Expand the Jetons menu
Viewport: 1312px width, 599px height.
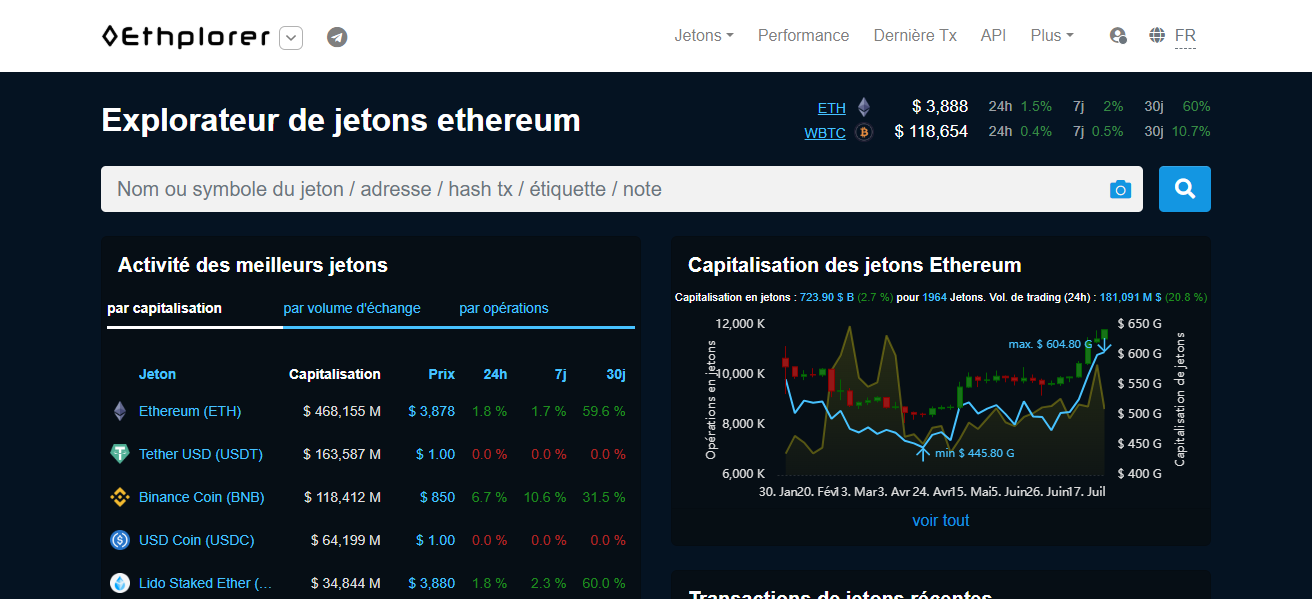[704, 36]
